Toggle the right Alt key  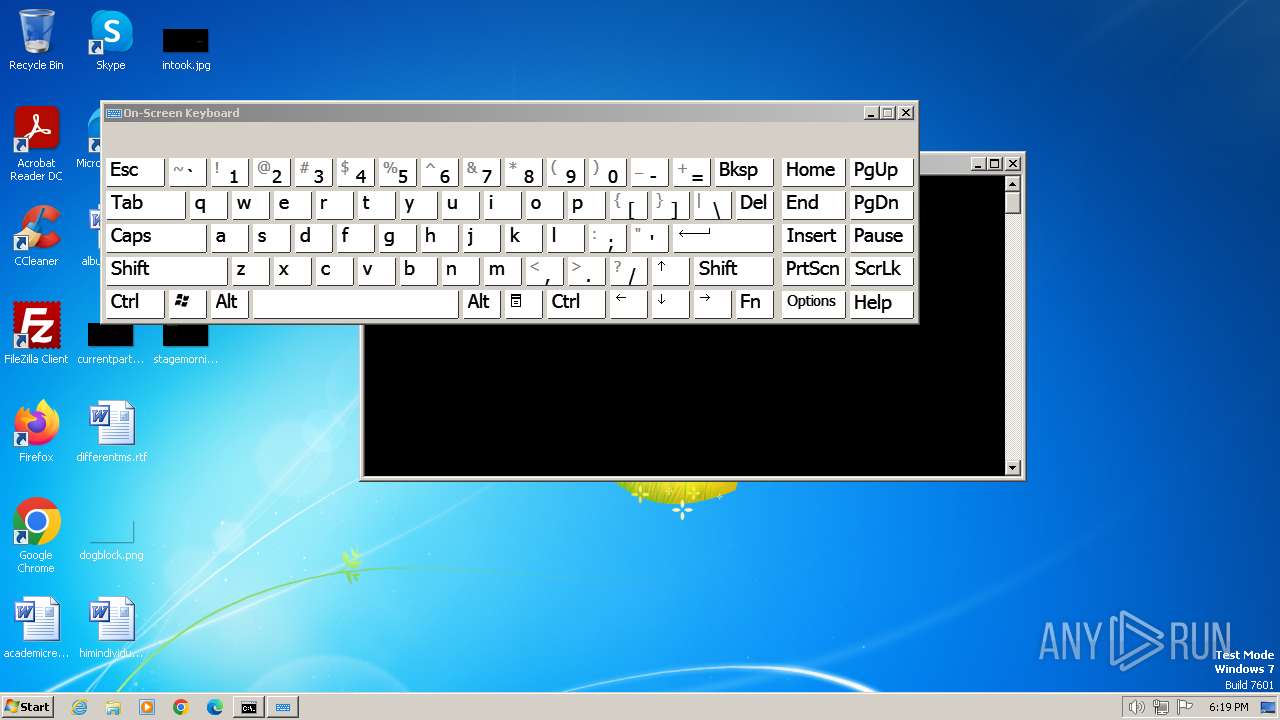click(x=482, y=302)
